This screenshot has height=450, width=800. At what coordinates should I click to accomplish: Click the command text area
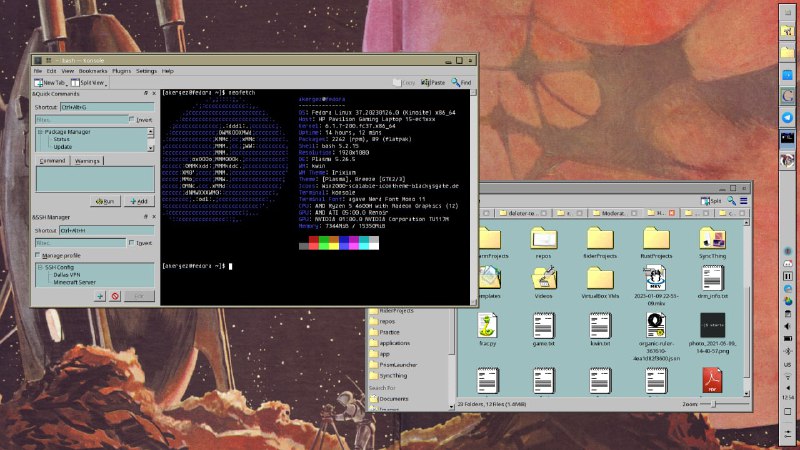95,179
